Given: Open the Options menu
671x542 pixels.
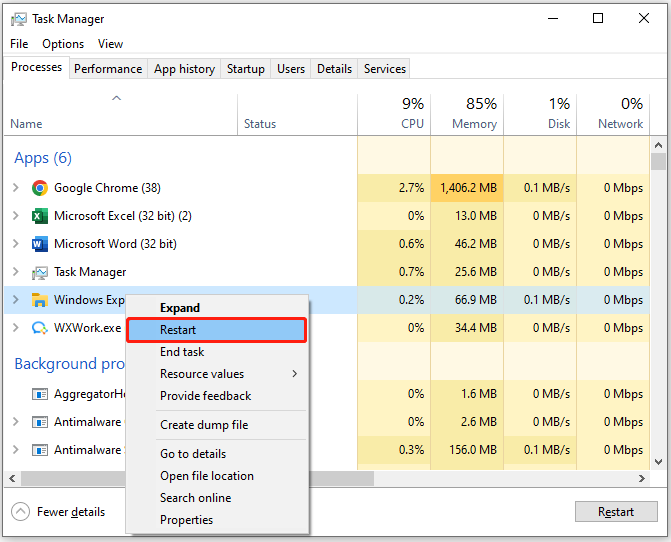Looking at the screenshot, I should pos(63,44).
